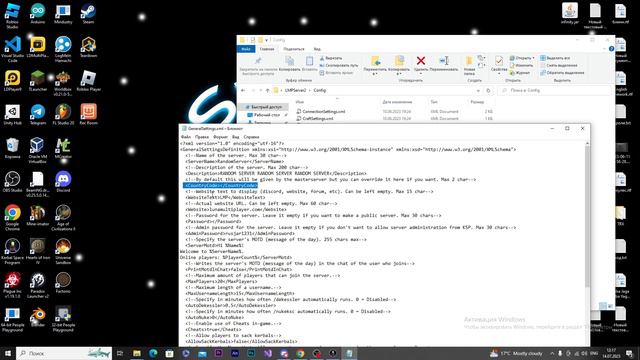Launch Visual Studio Code from the desktop
Image resolution: width=640 pixels, height=360 pixels.
[12, 49]
